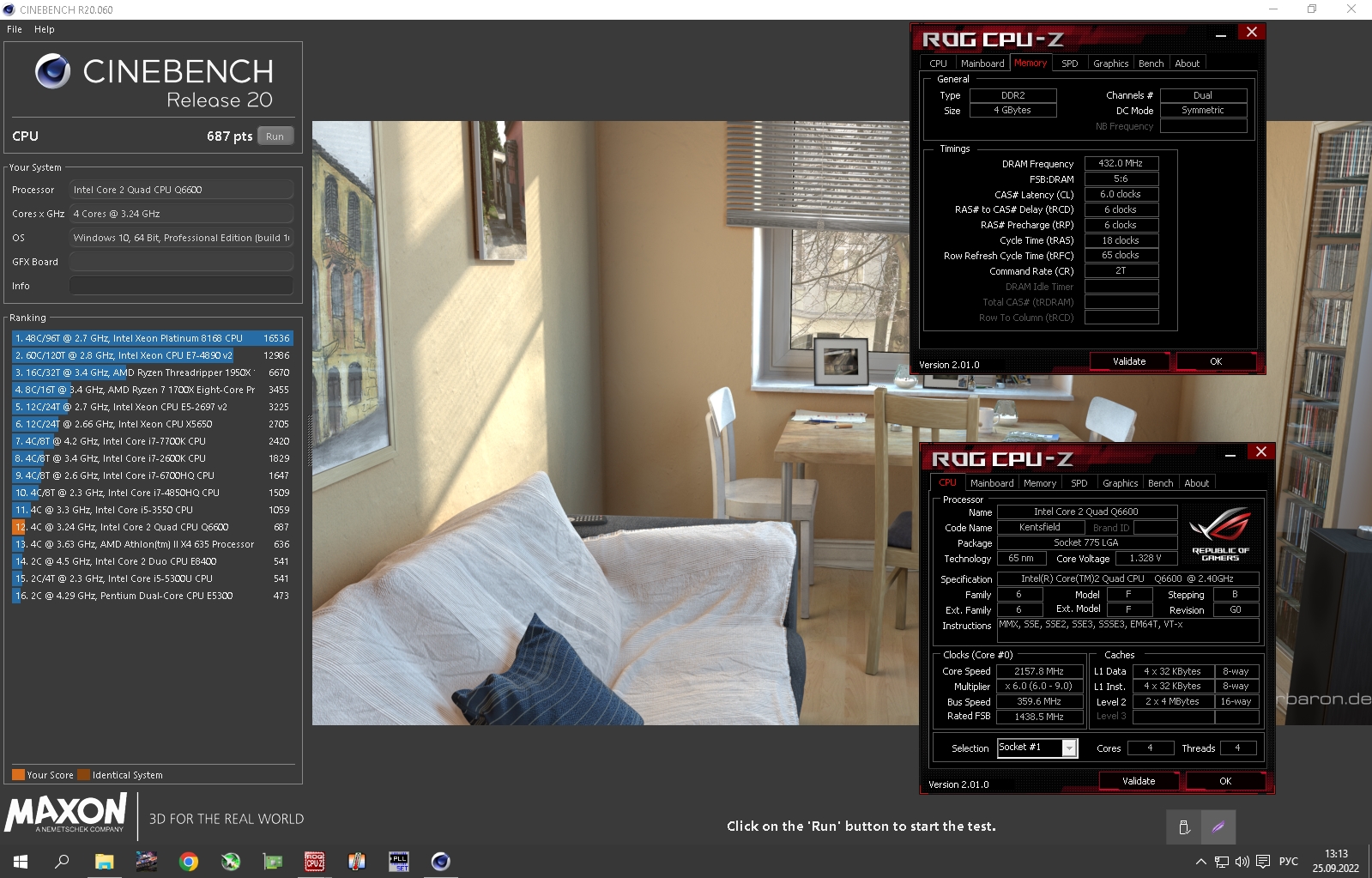Open network status tray icon
This screenshot has height=878, width=1372.
(1221, 862)
